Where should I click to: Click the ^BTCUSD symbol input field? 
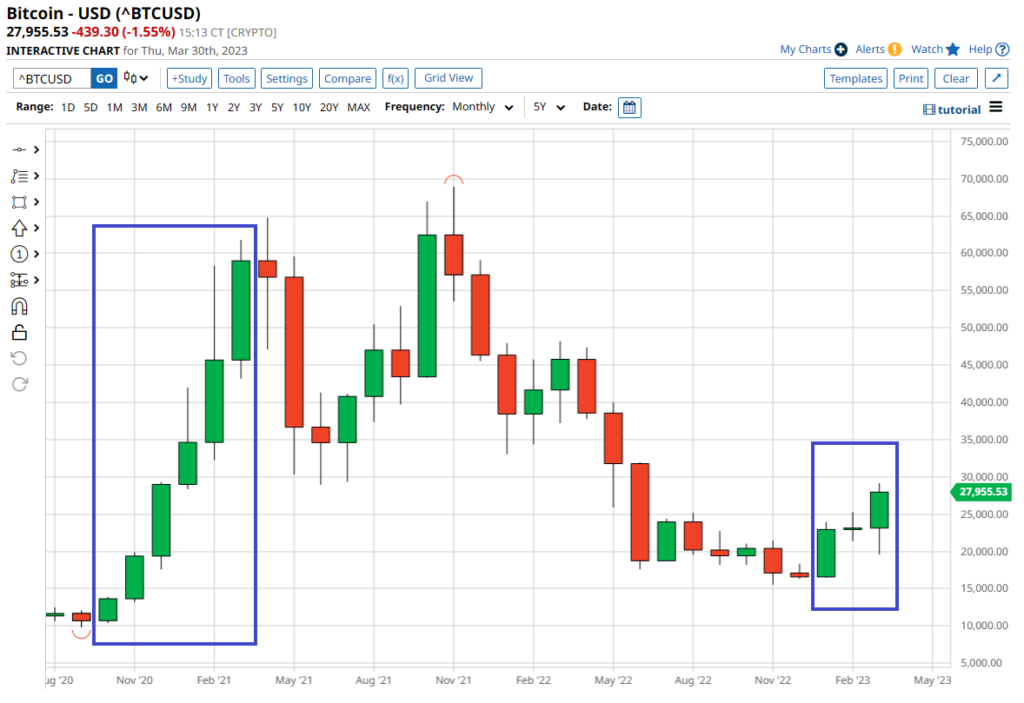pyautogui.click(x=52, y=79)
